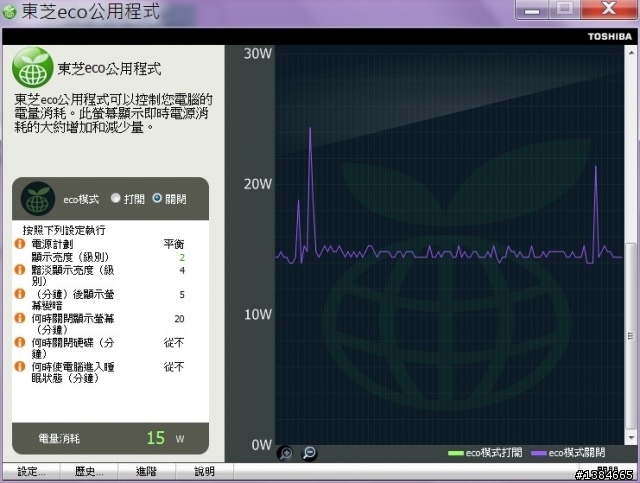The height and width of the screenshot is (483, 640).
Task: Click the 平衡 power plan value
Action: point(174,244)
